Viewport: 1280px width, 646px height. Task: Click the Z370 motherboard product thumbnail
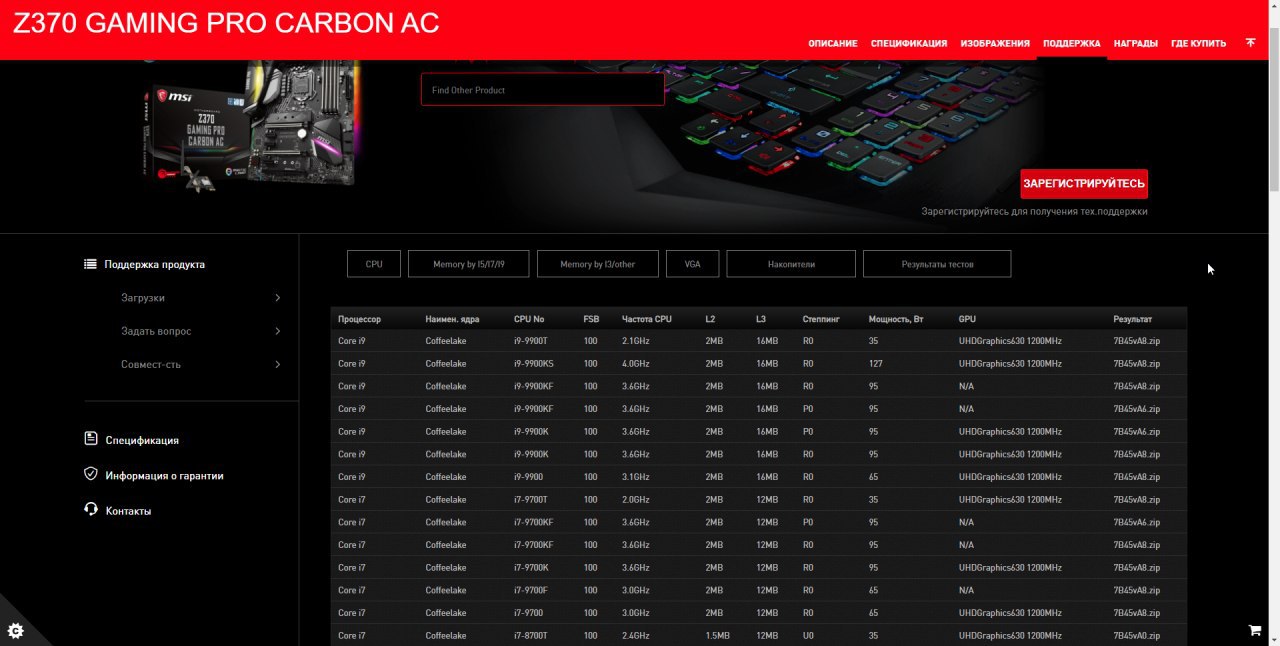(x=252, y=125)
